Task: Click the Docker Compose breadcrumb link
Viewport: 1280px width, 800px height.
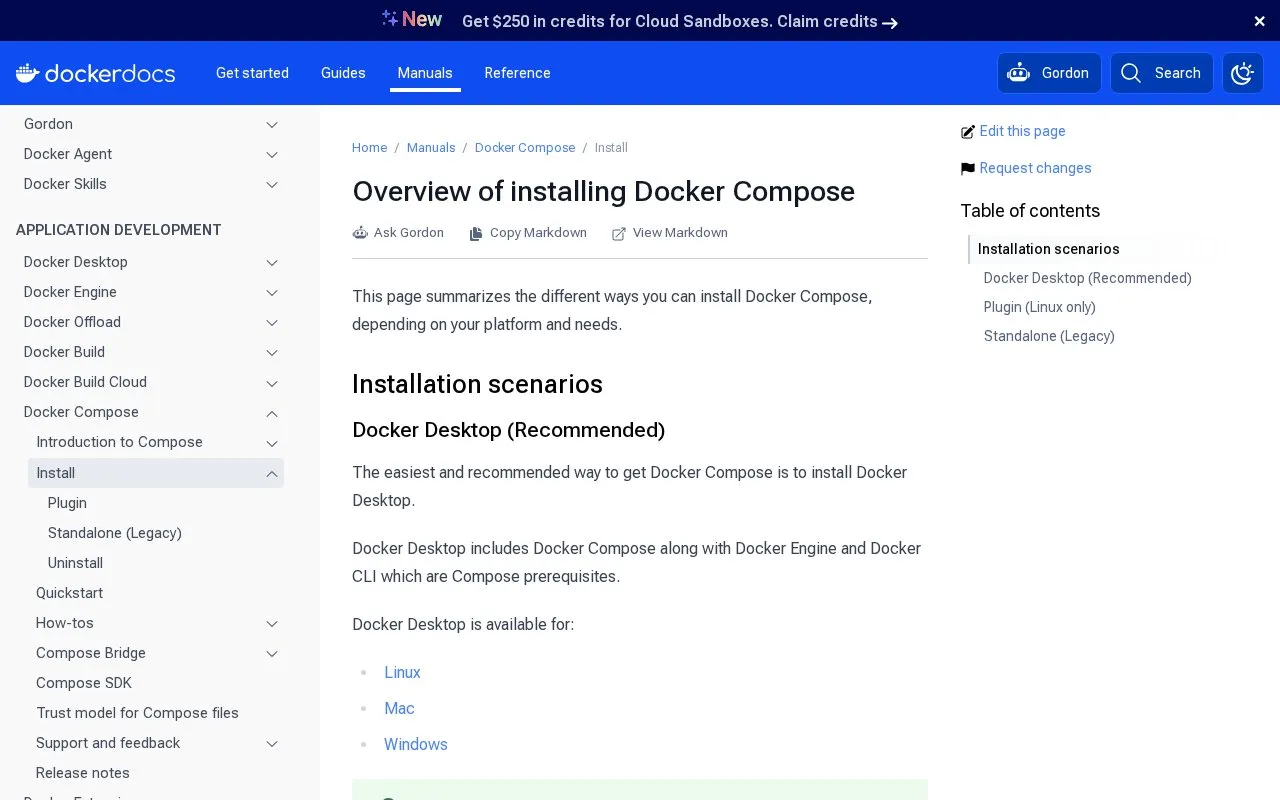Action: tap(525, 148)
